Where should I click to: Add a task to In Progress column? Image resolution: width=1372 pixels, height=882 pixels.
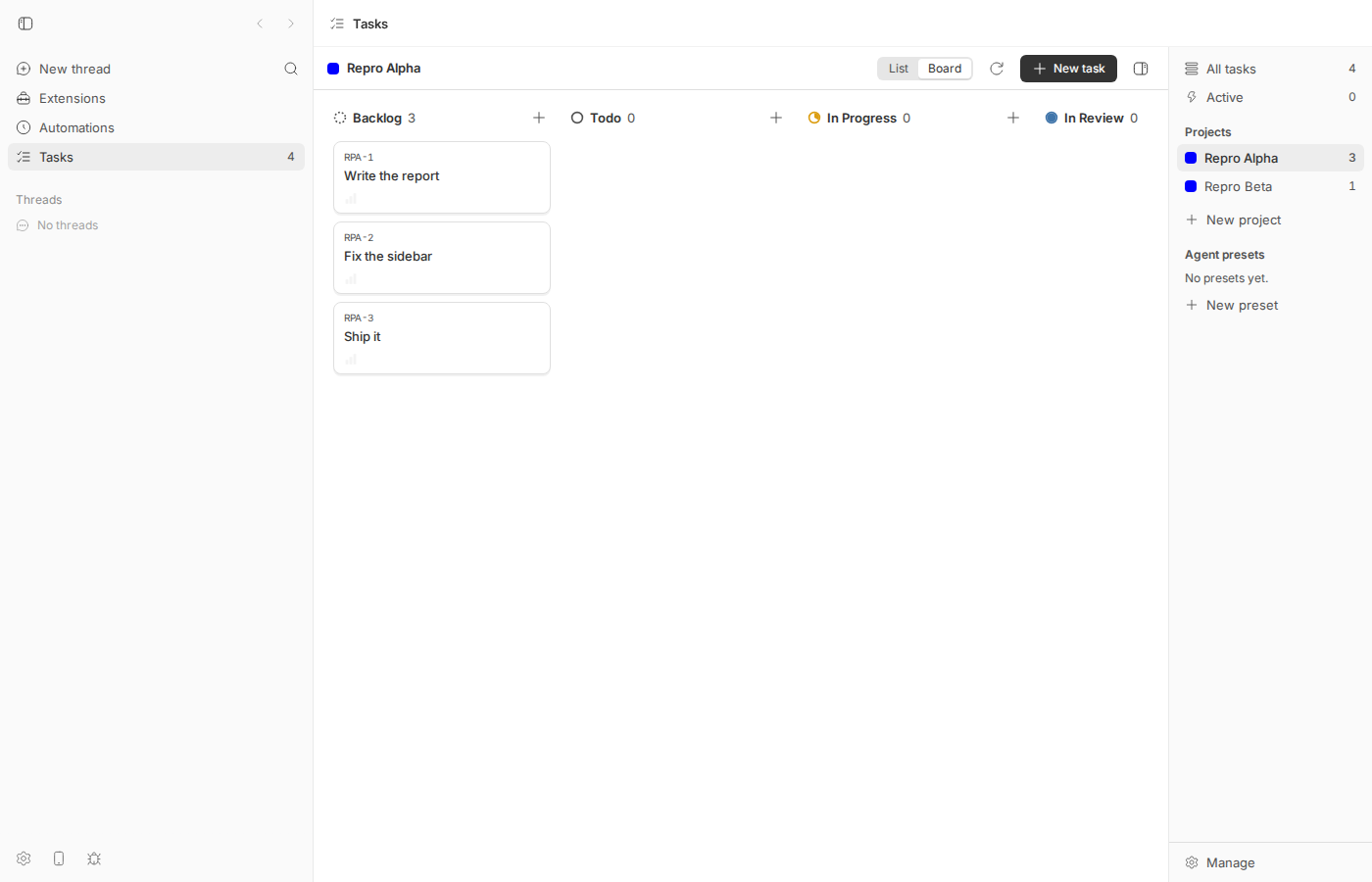click(1013, 118)
